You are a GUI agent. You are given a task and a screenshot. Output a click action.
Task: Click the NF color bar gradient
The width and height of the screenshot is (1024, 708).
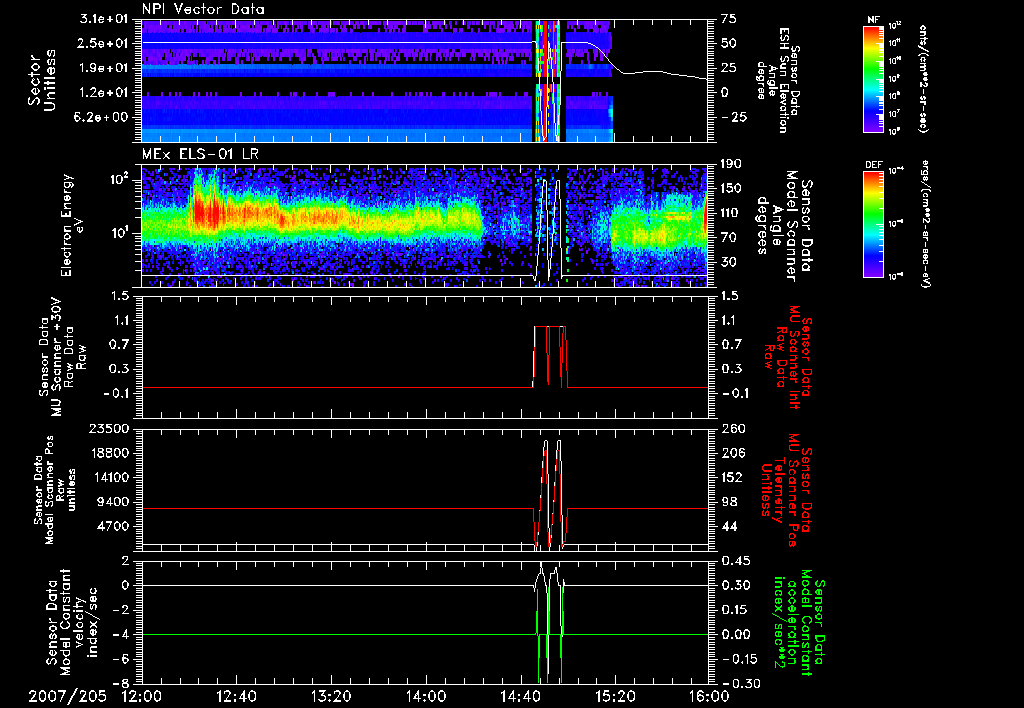tap(873, 78)
